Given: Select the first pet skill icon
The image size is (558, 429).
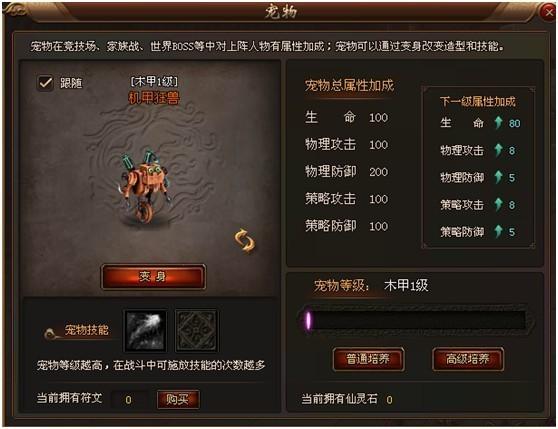Looking at the screenshot, I should 146,330.
